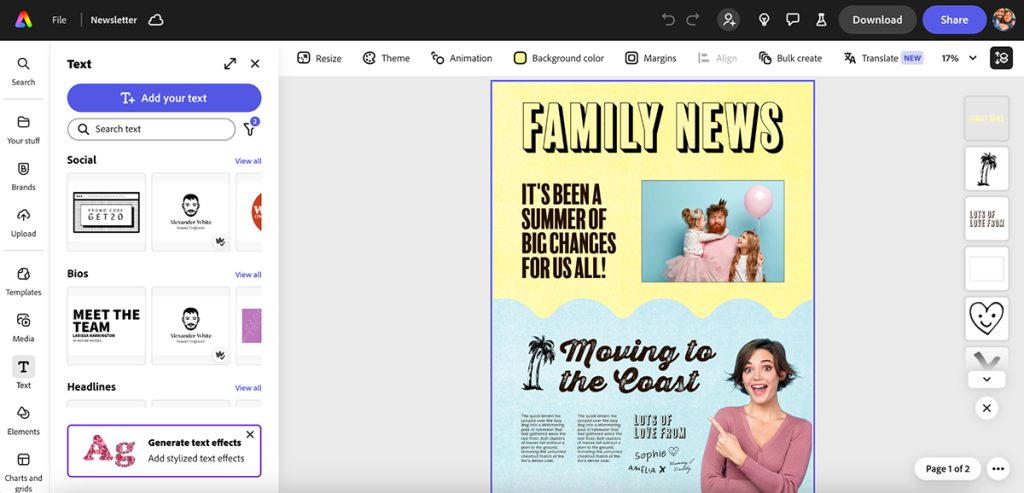Open the Margins toolbar option
The image size is (1024, 493).
pos(650,58)
